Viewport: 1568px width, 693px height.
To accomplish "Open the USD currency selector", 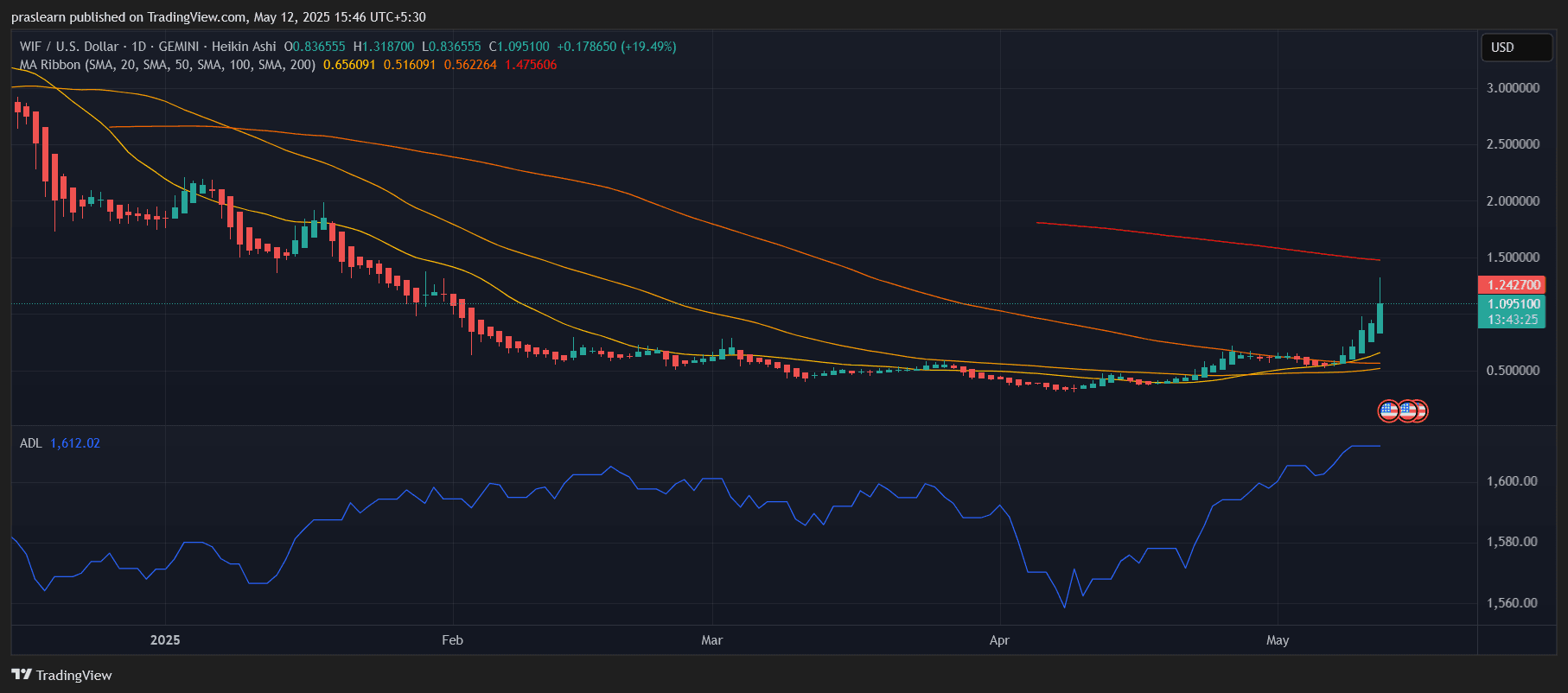I will coord(1515,48).
